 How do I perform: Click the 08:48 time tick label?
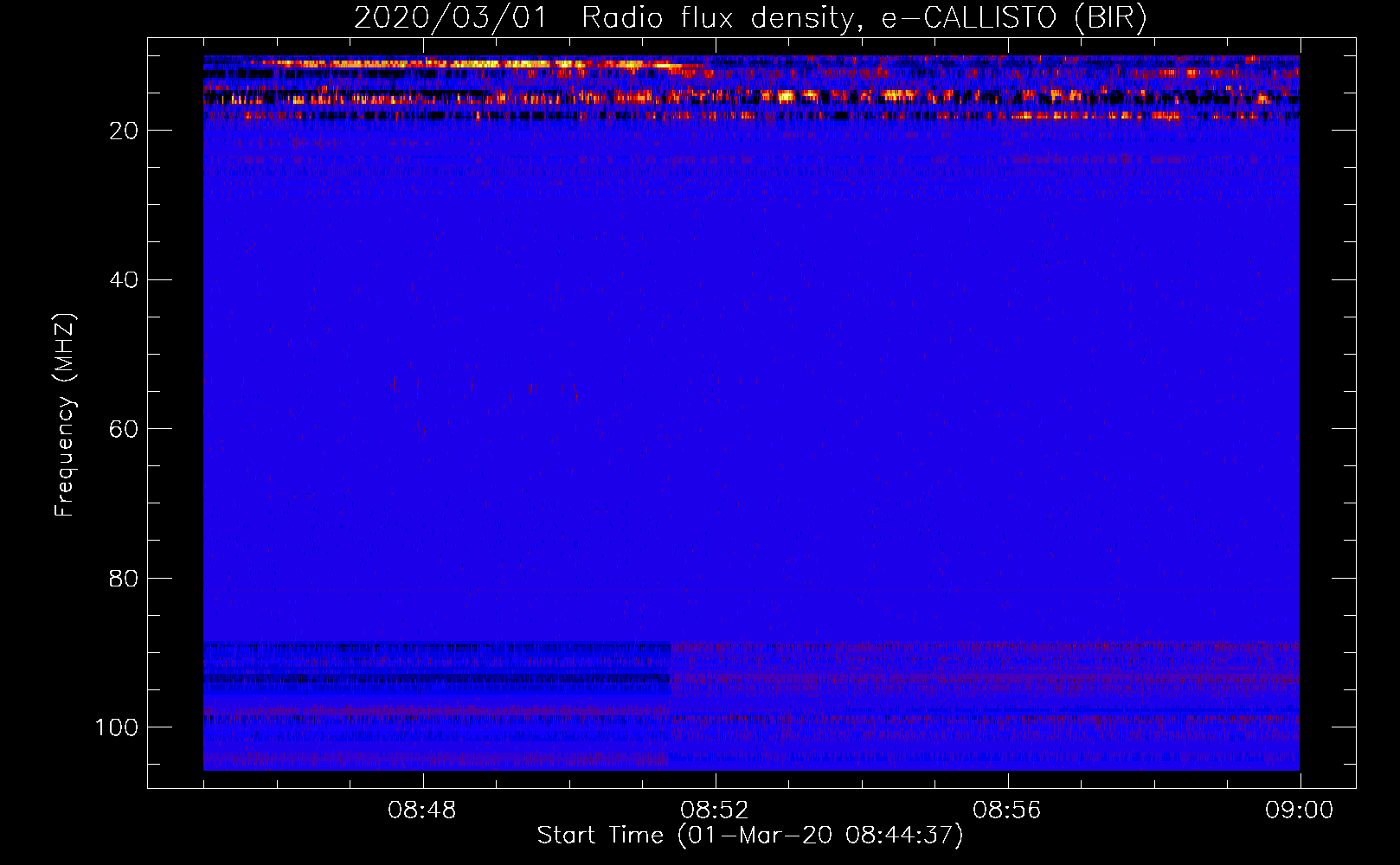(422, 811)
